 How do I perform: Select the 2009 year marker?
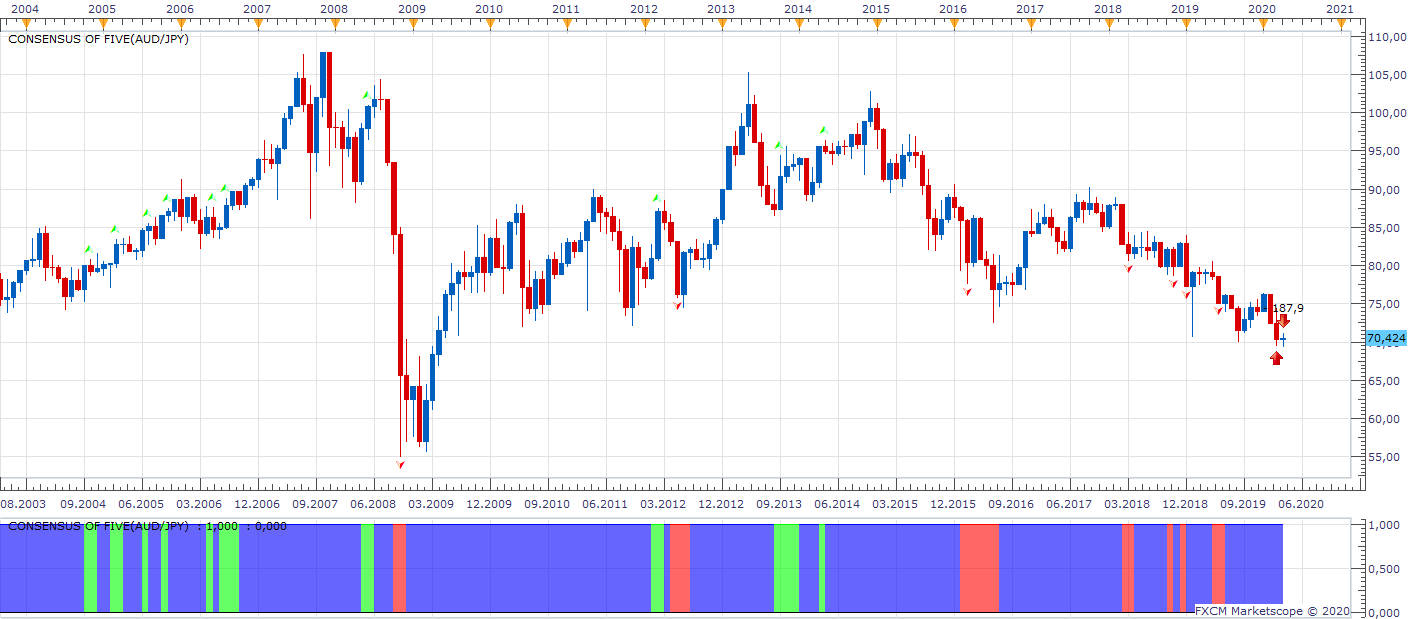click(411, 8)
